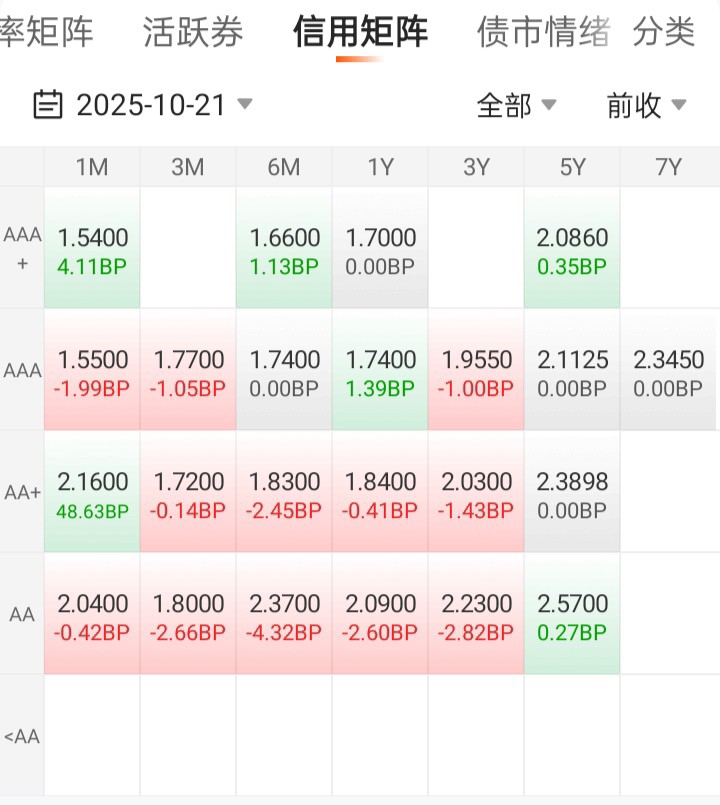
Task: Tap the AAA+ 1M cell showing 1.5400
Action: (92, 250)
